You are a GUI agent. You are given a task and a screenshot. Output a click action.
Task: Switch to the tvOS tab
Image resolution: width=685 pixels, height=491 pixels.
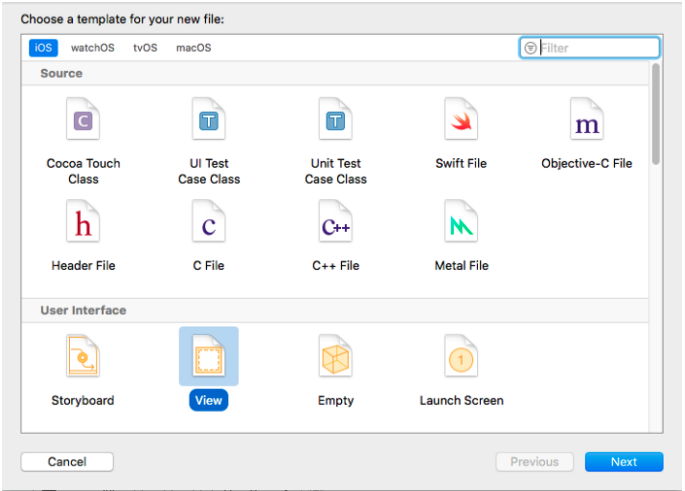click(146, 48)
